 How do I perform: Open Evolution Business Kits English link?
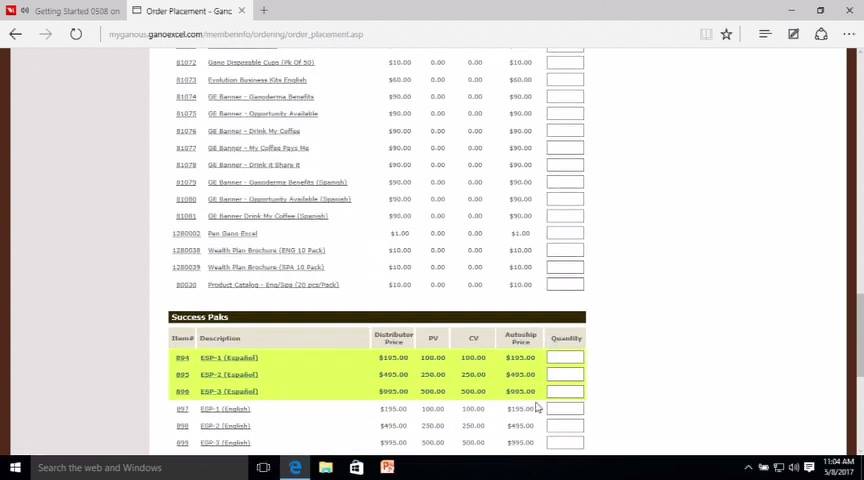[x=257, y=80]
